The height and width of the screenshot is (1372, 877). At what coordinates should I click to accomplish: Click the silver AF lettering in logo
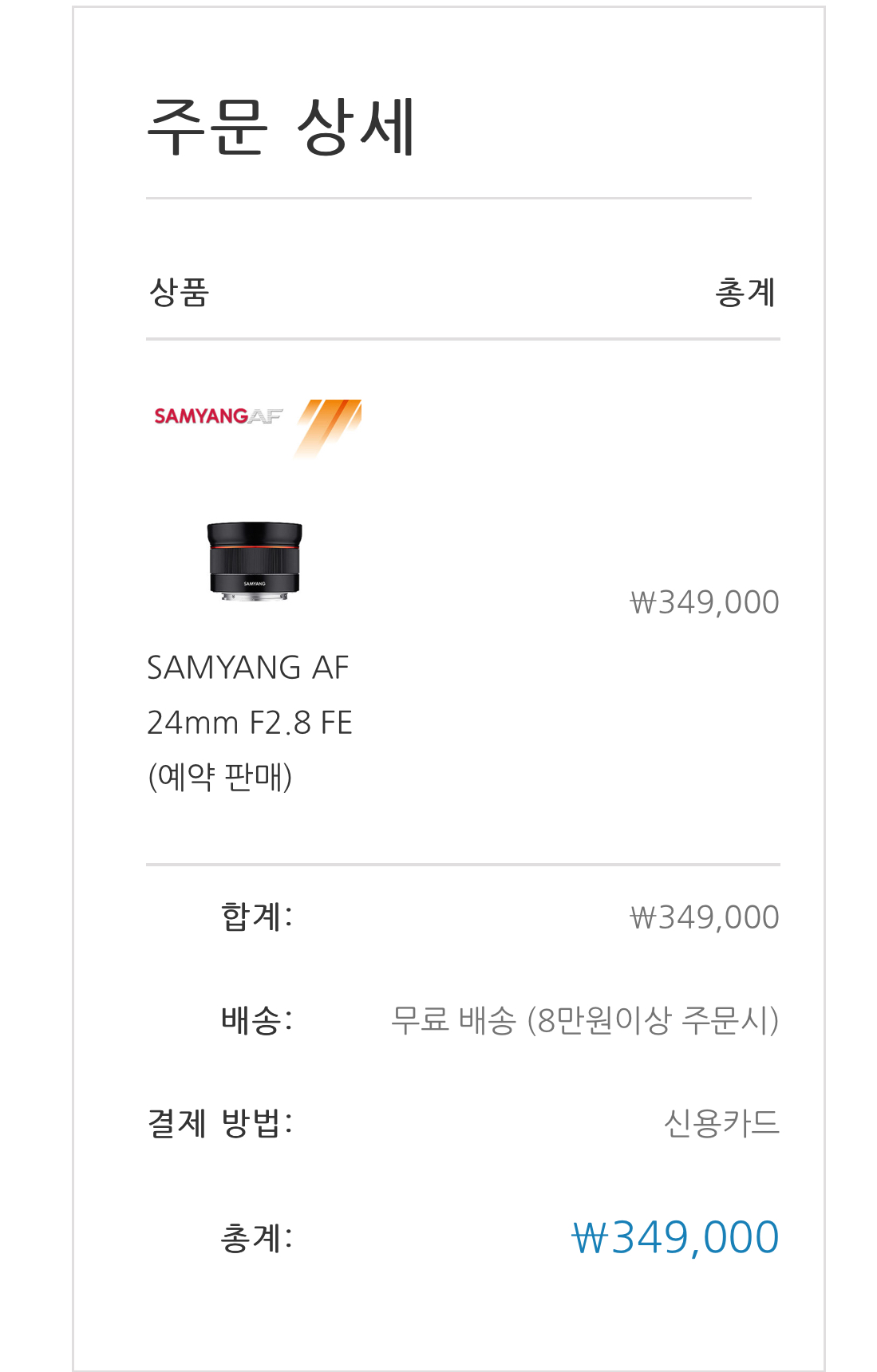click(266, 416)
